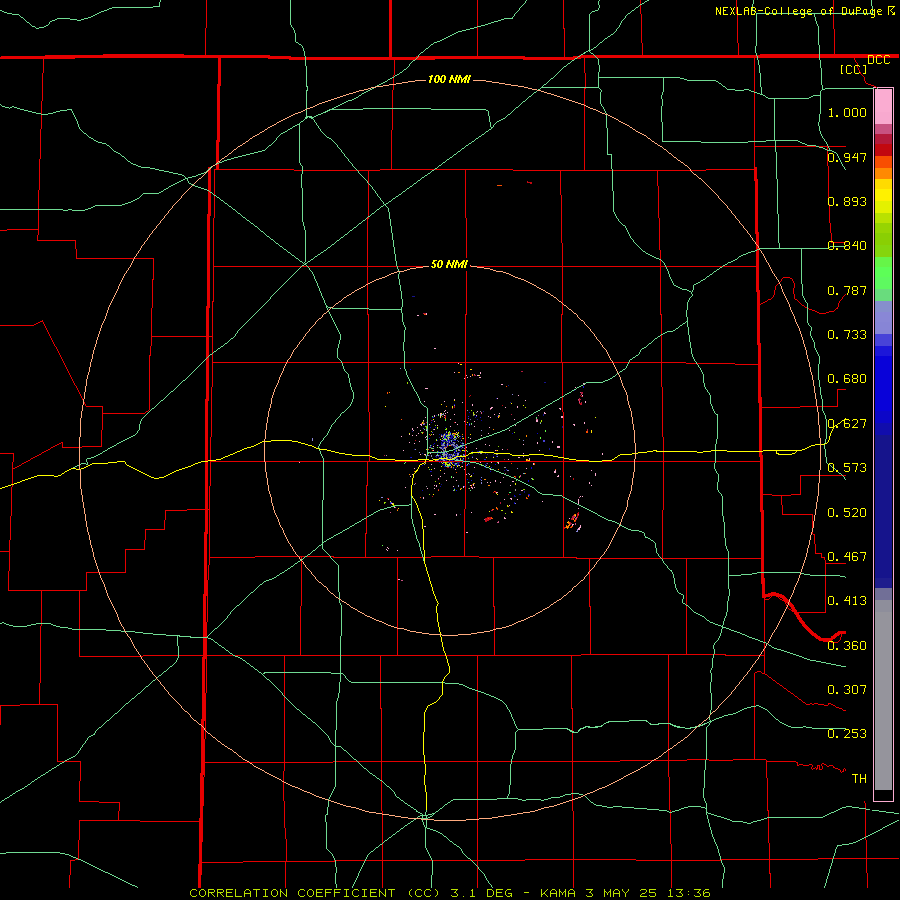Click the bright green color bar segment
This screenshot has height=900, width=900.
pos(883,273)
